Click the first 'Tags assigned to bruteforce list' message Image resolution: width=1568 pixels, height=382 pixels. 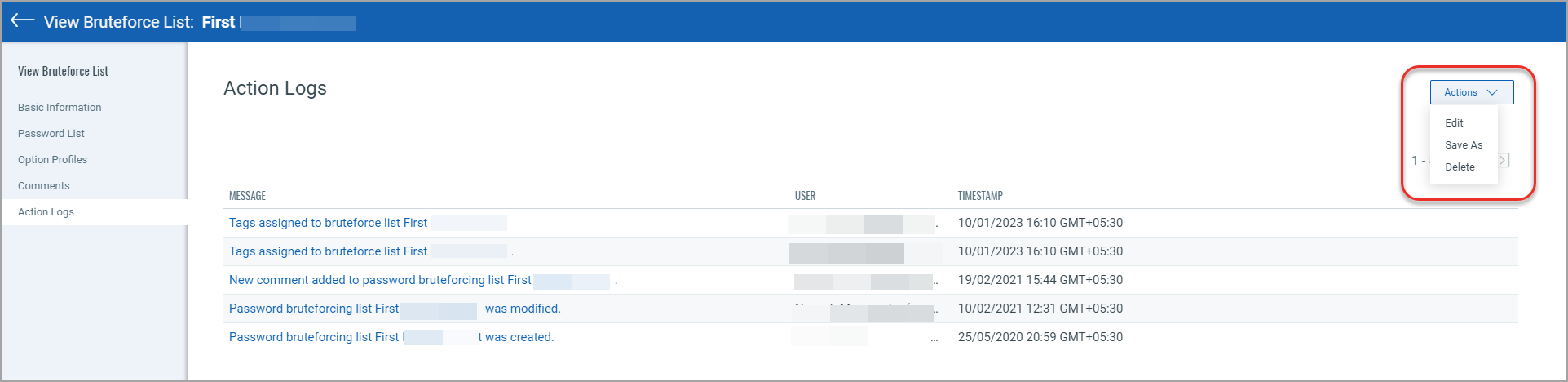click(x=328, y=223)
